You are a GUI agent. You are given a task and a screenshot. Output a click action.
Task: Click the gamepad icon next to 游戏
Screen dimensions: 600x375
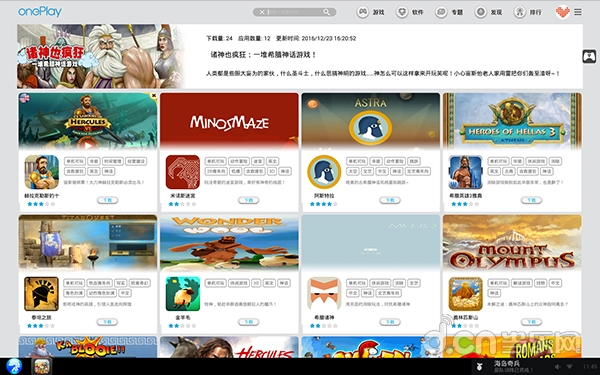click(362, 12)
